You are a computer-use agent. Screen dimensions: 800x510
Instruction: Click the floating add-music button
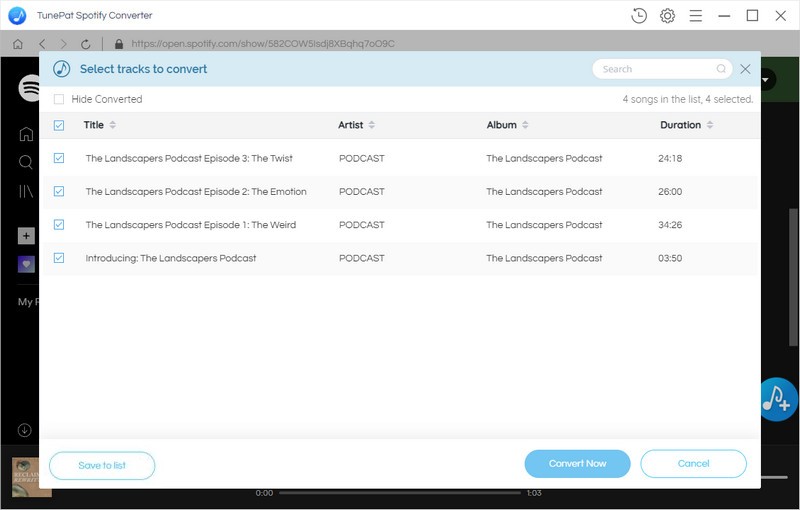coord(778,399)
